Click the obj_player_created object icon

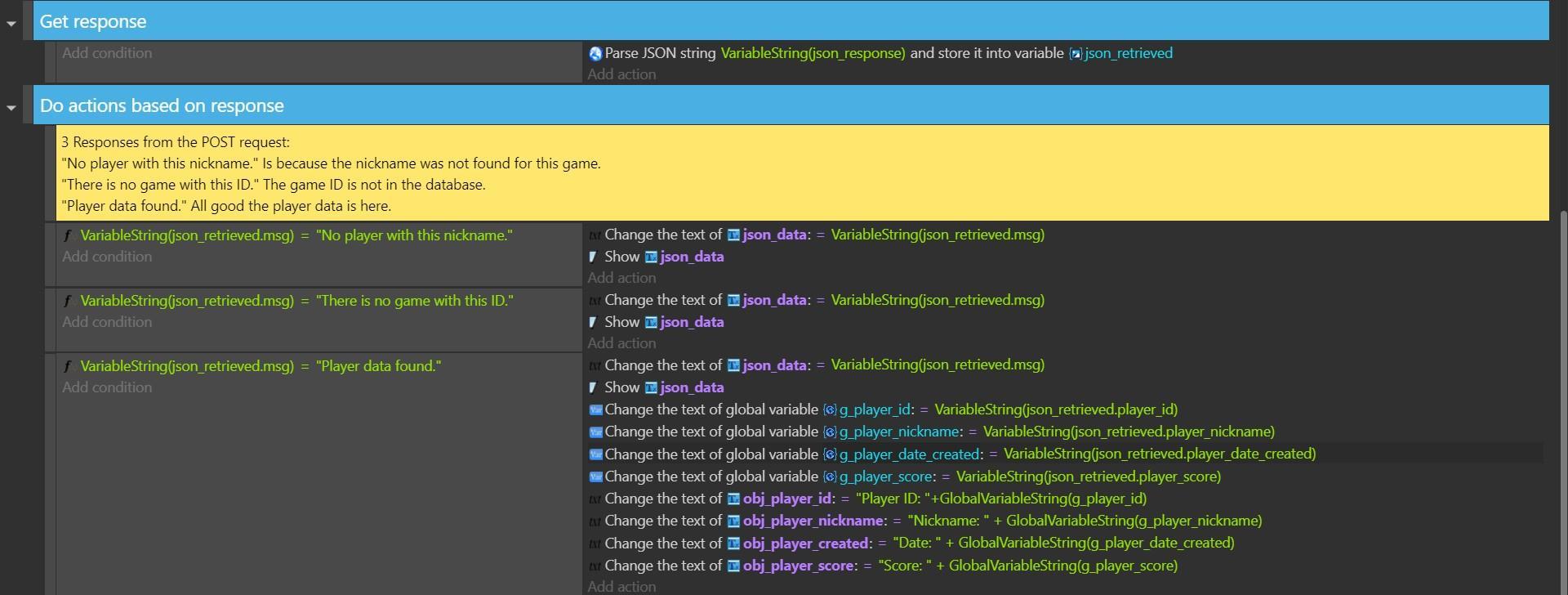(733, 544)
